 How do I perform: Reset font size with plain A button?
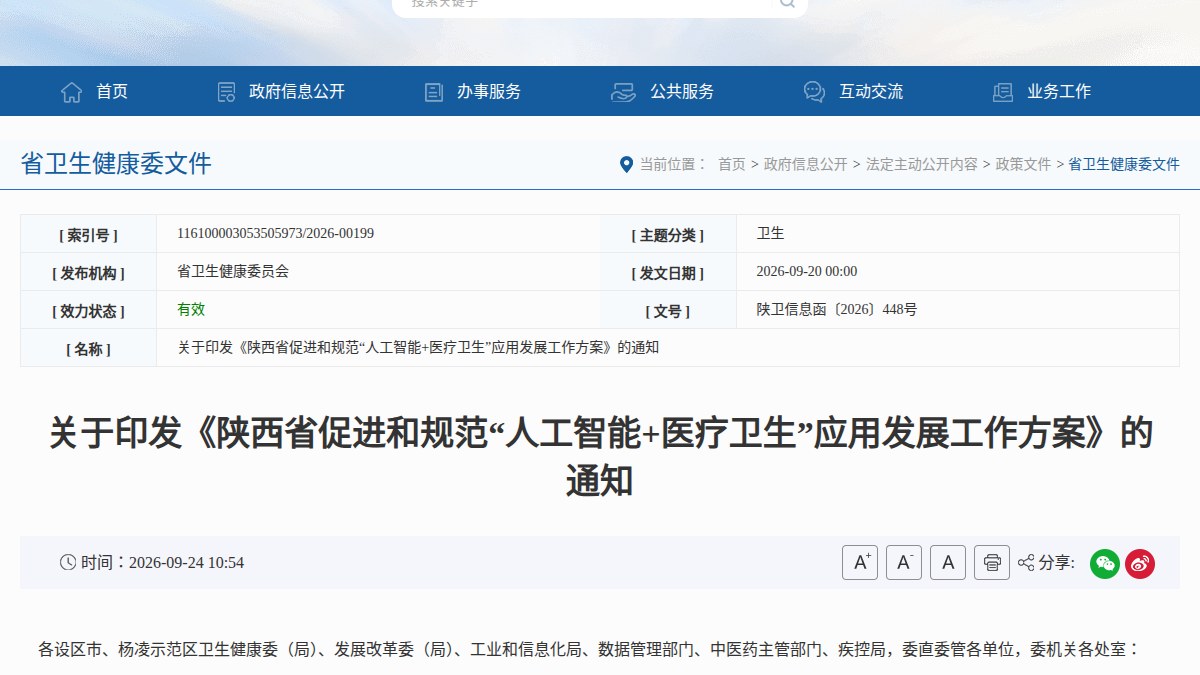tap(948, 563)
